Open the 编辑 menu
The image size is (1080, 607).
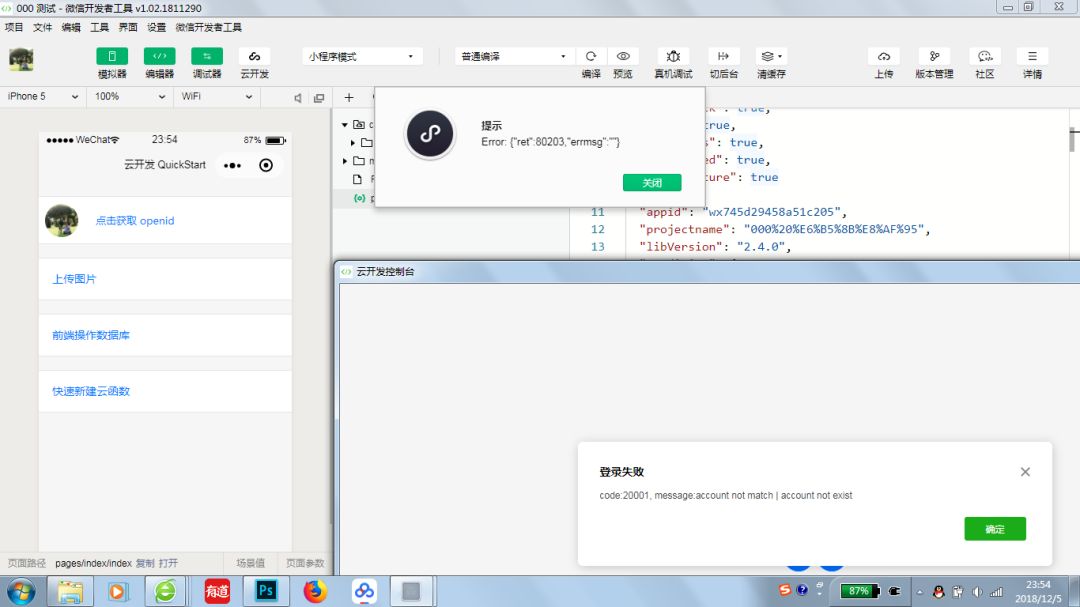coord(71,28)
